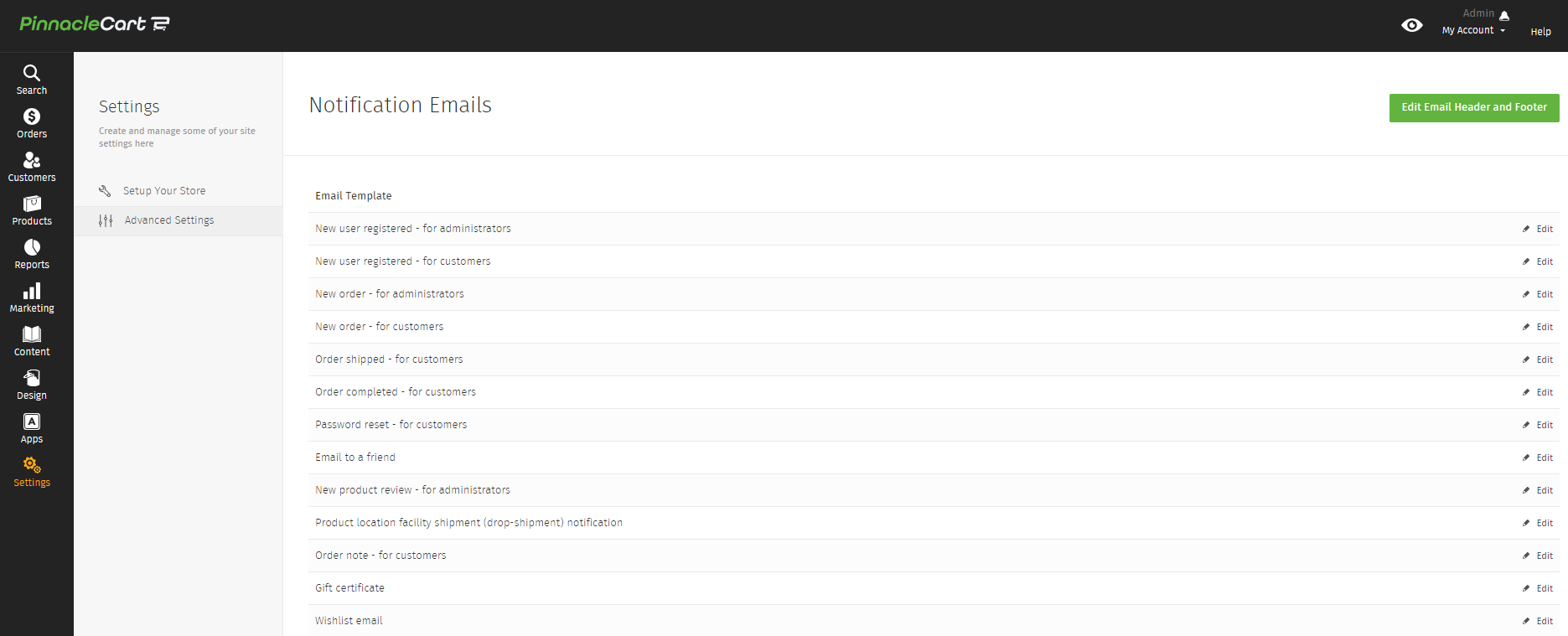This screenshot has height=636, width=1568.
Task: Click the wrench icon beside Setup Your Store
Action: (x=105, y=191)
